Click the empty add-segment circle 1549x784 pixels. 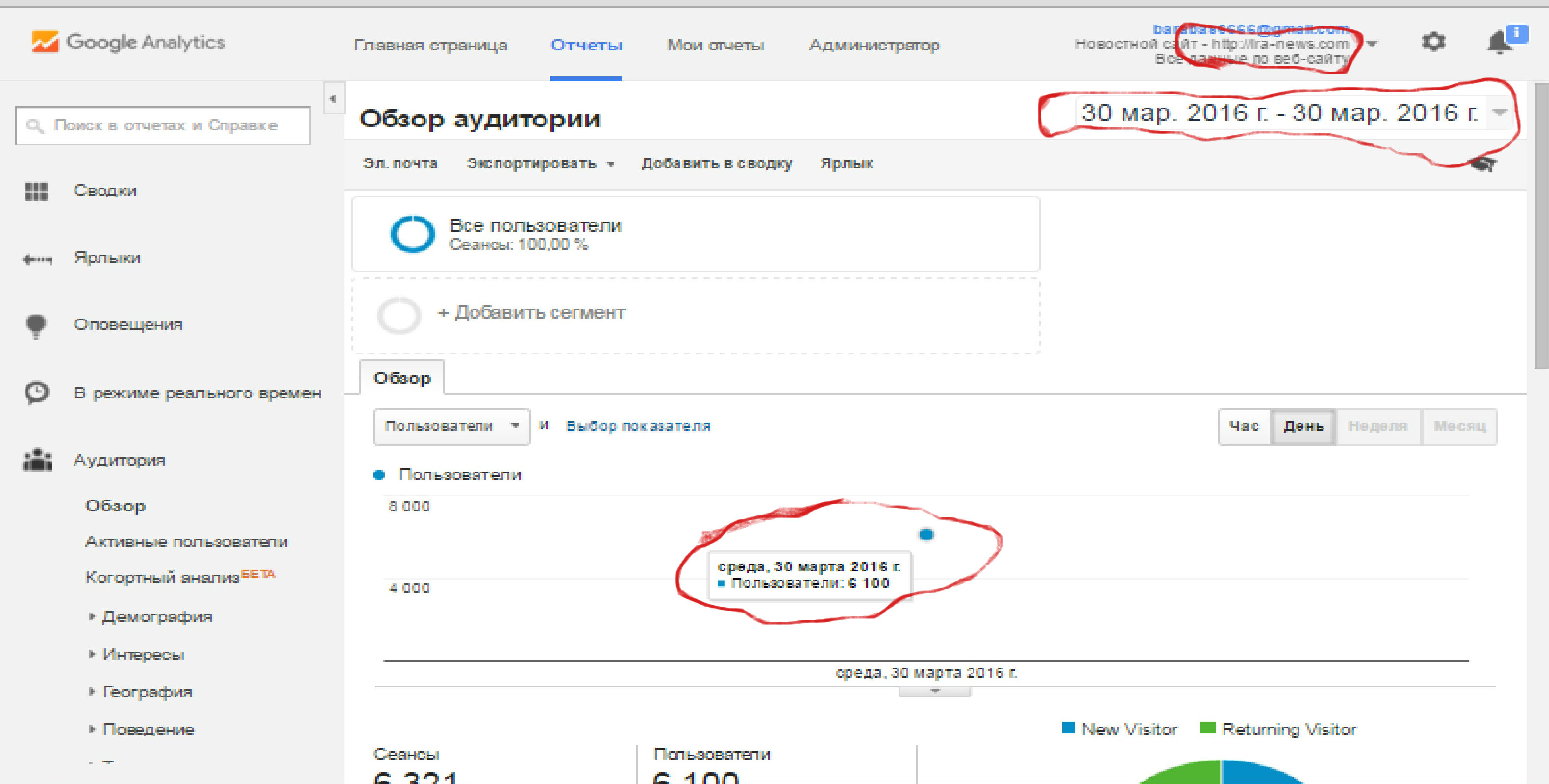pyautogui.click(x=398, y=315)
